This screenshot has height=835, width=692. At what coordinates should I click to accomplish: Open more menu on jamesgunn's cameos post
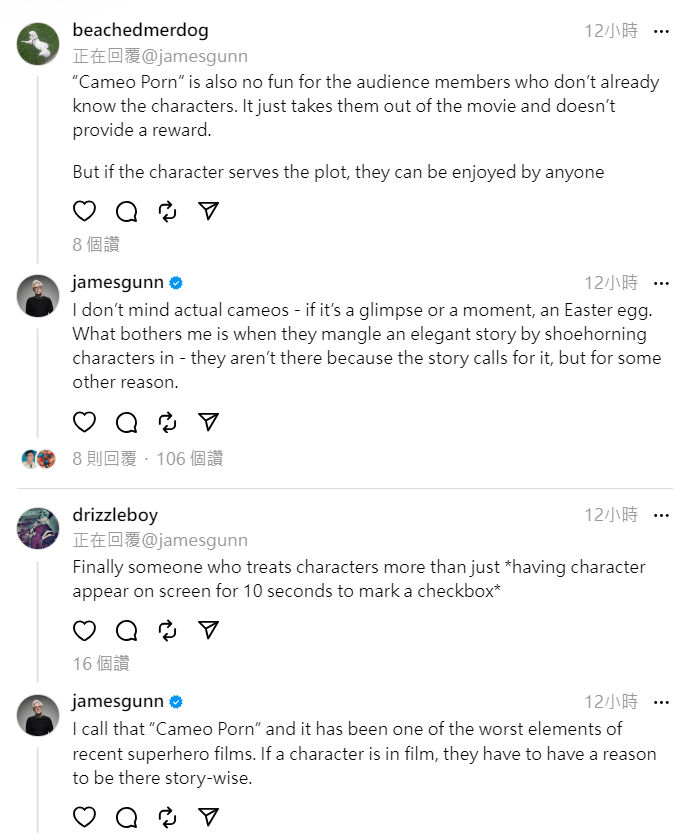[661, 283]
